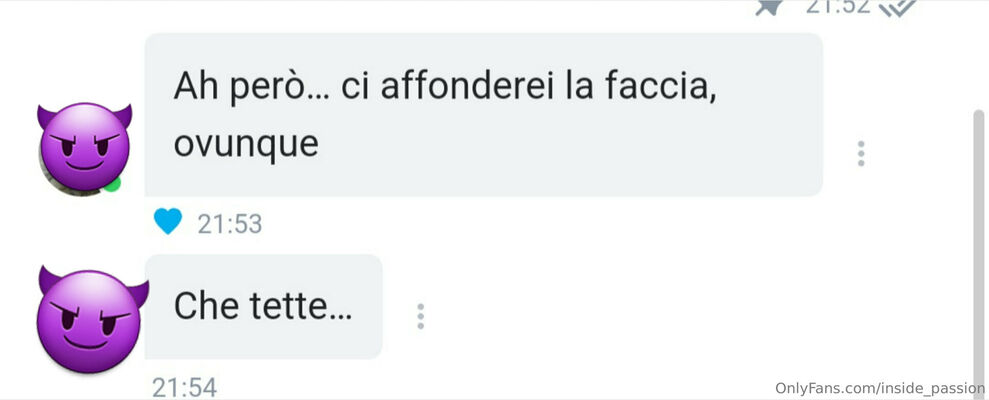Open the devil emoji avatar beside the first message
Screen dimensions: 989x400
(x=84, y=147)
